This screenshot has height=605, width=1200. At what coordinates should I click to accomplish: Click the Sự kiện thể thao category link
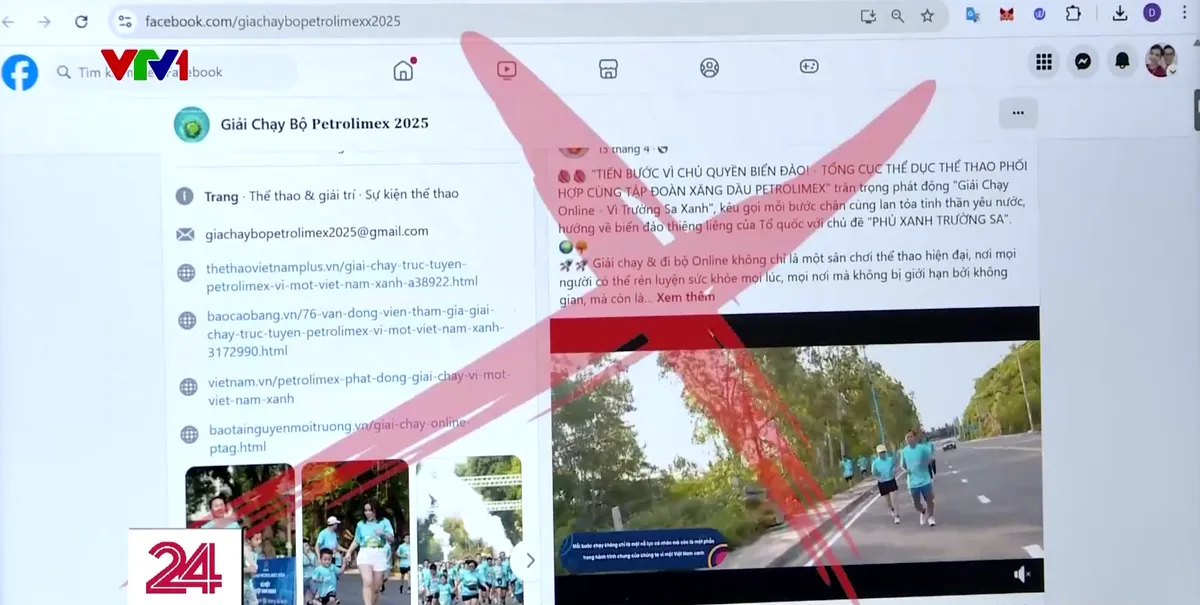(x=411, y=194)
